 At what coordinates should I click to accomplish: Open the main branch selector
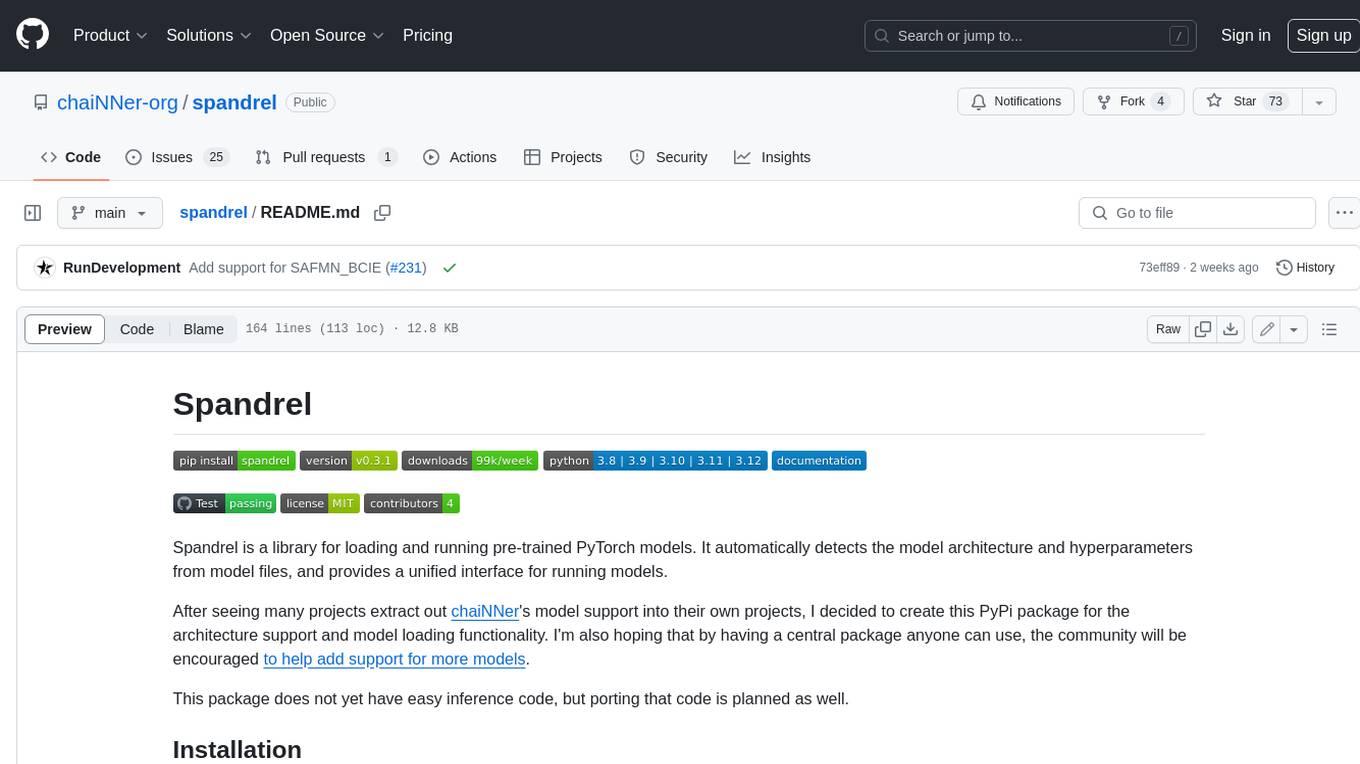coord(109,213)
